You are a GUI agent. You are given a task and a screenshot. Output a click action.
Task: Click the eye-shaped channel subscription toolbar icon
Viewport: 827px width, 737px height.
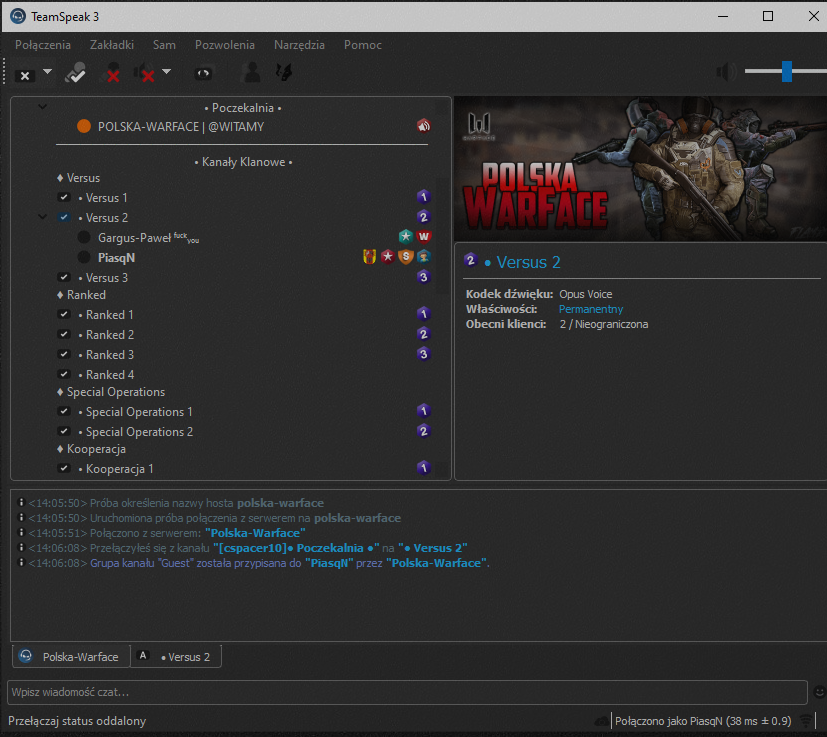(x=203, y=73)
